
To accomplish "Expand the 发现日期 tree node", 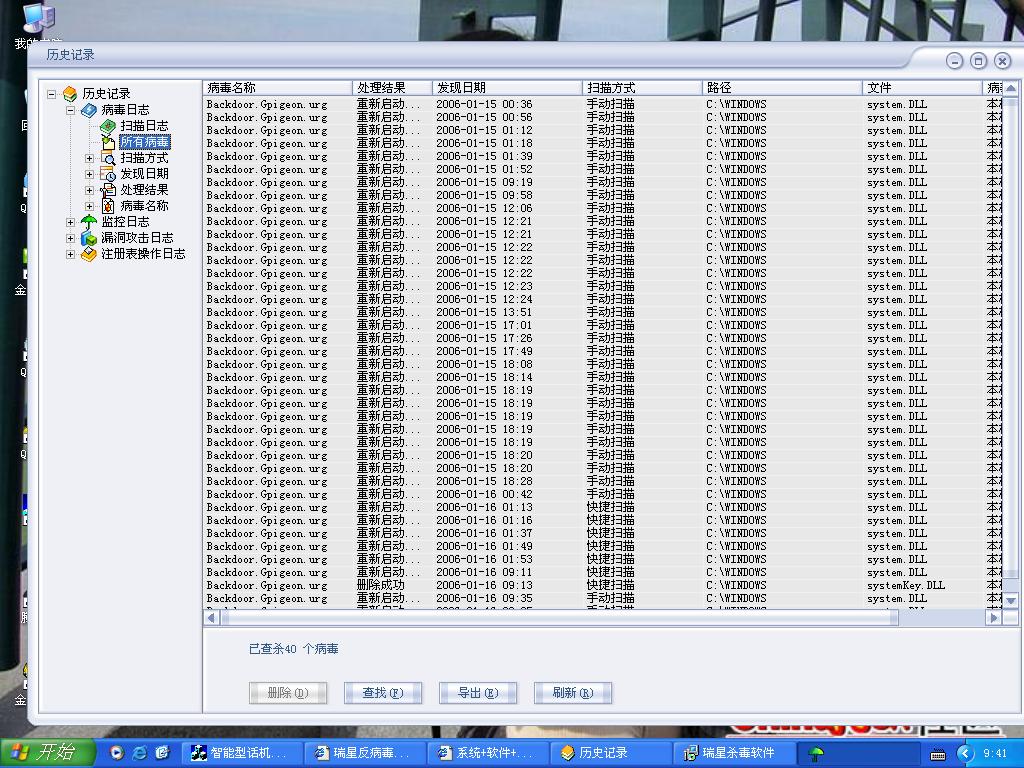I will [x=89, y=174].
